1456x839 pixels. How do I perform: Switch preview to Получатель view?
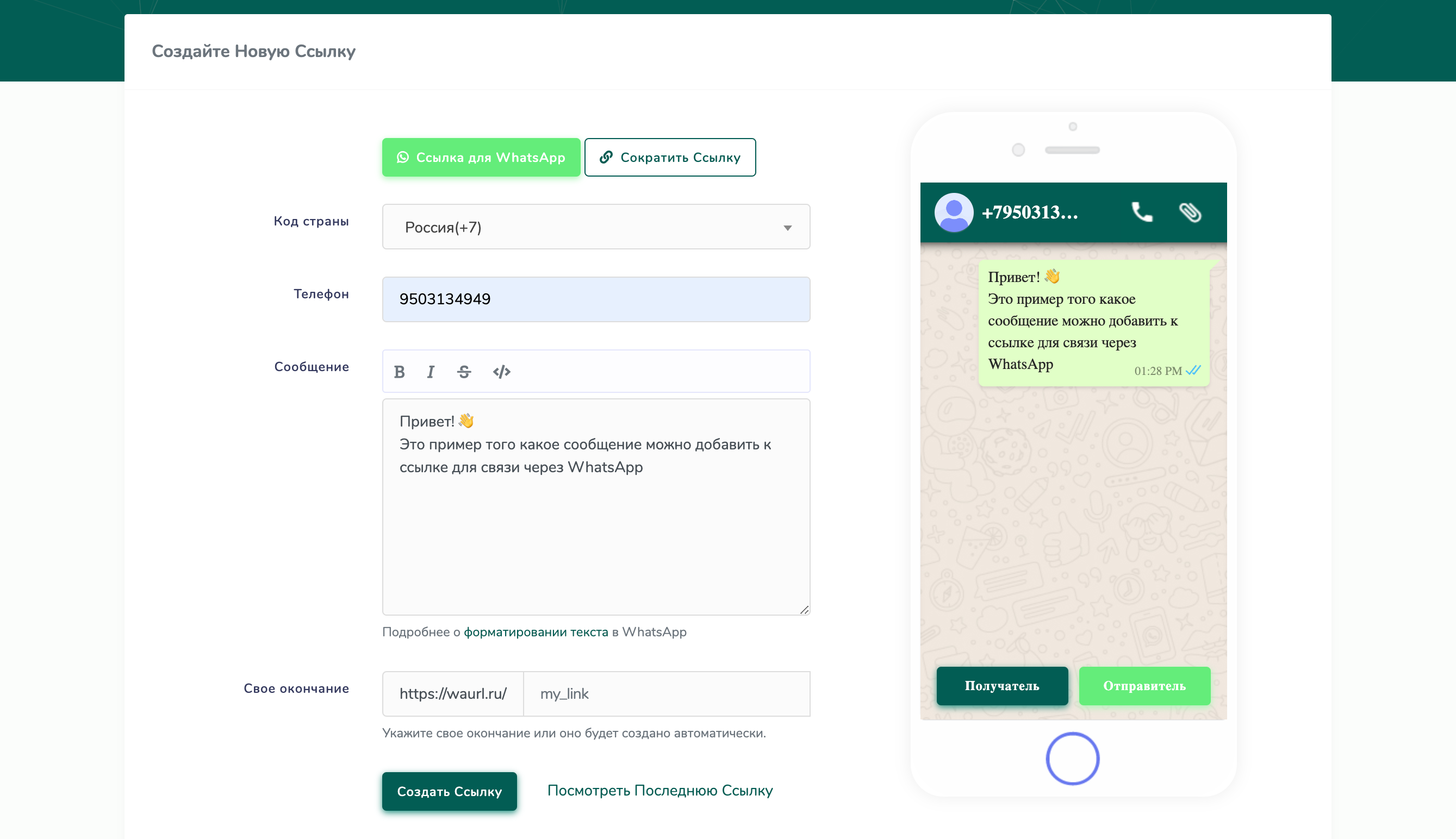tap(1002, 686)
